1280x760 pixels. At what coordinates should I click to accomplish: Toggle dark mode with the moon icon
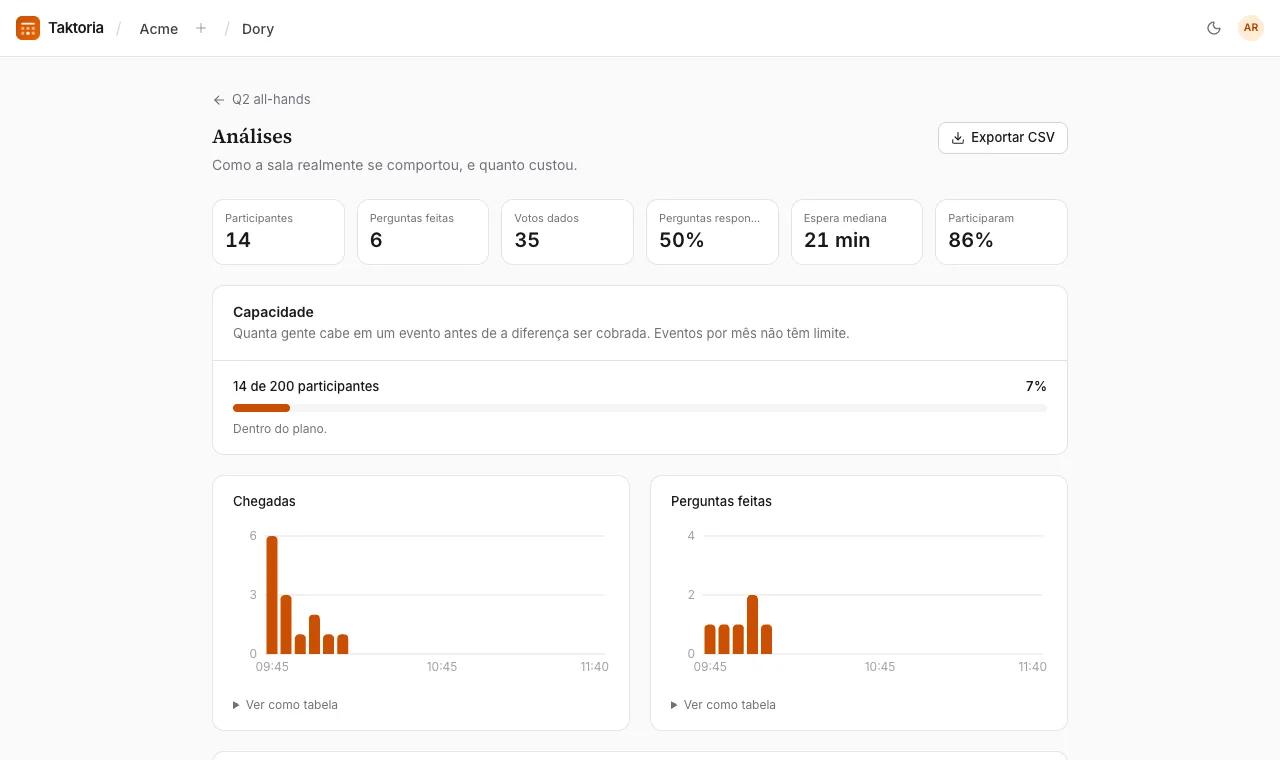1214,28
